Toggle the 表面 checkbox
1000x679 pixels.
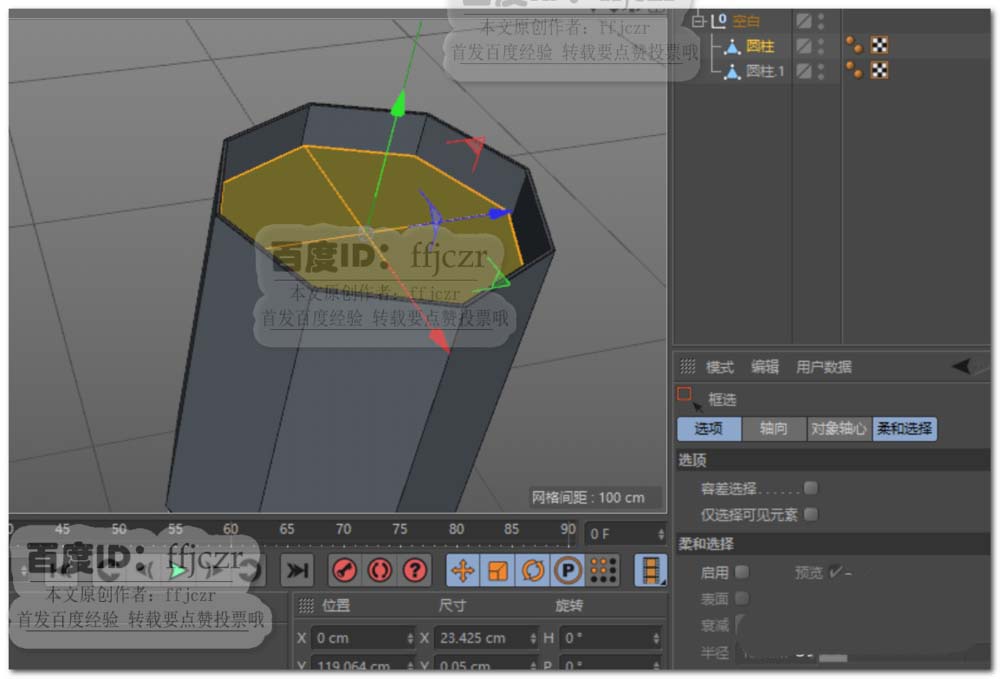742,597
